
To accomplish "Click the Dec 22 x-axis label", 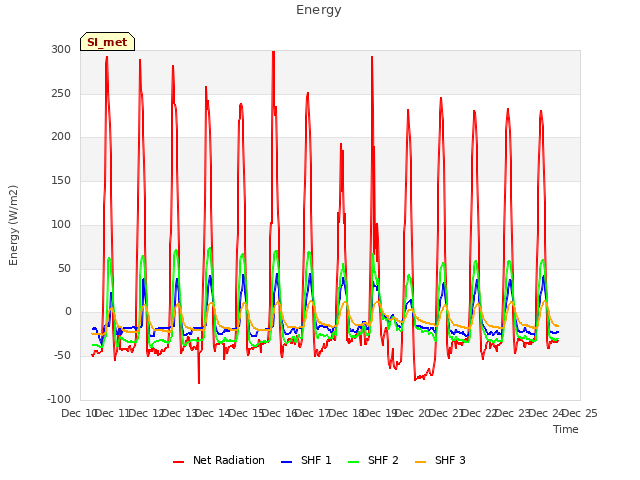I will click(x=480, y=413).
